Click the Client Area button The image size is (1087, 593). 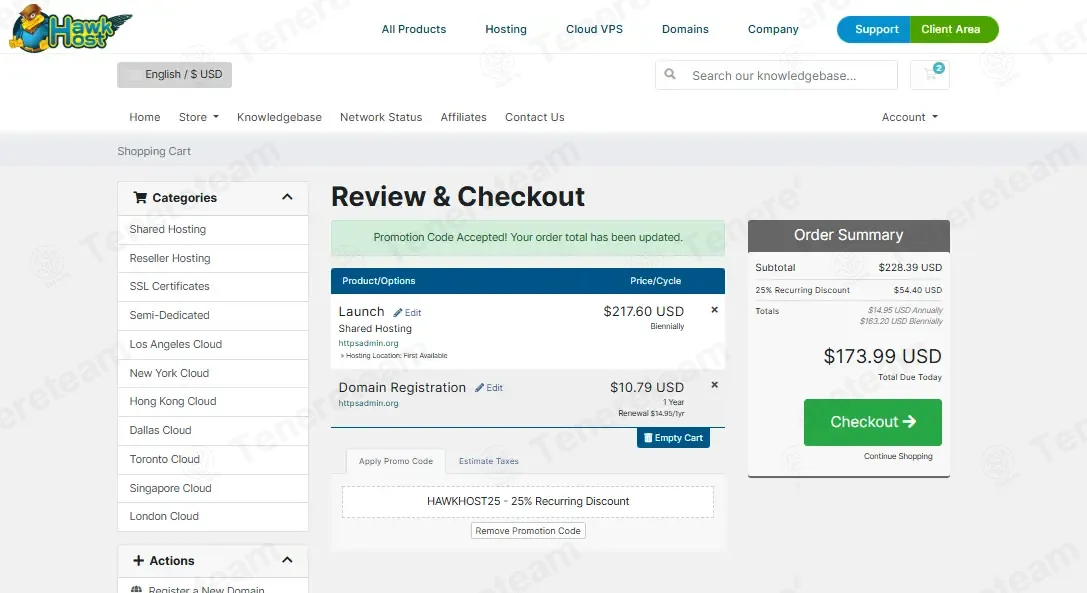(953, 29)
